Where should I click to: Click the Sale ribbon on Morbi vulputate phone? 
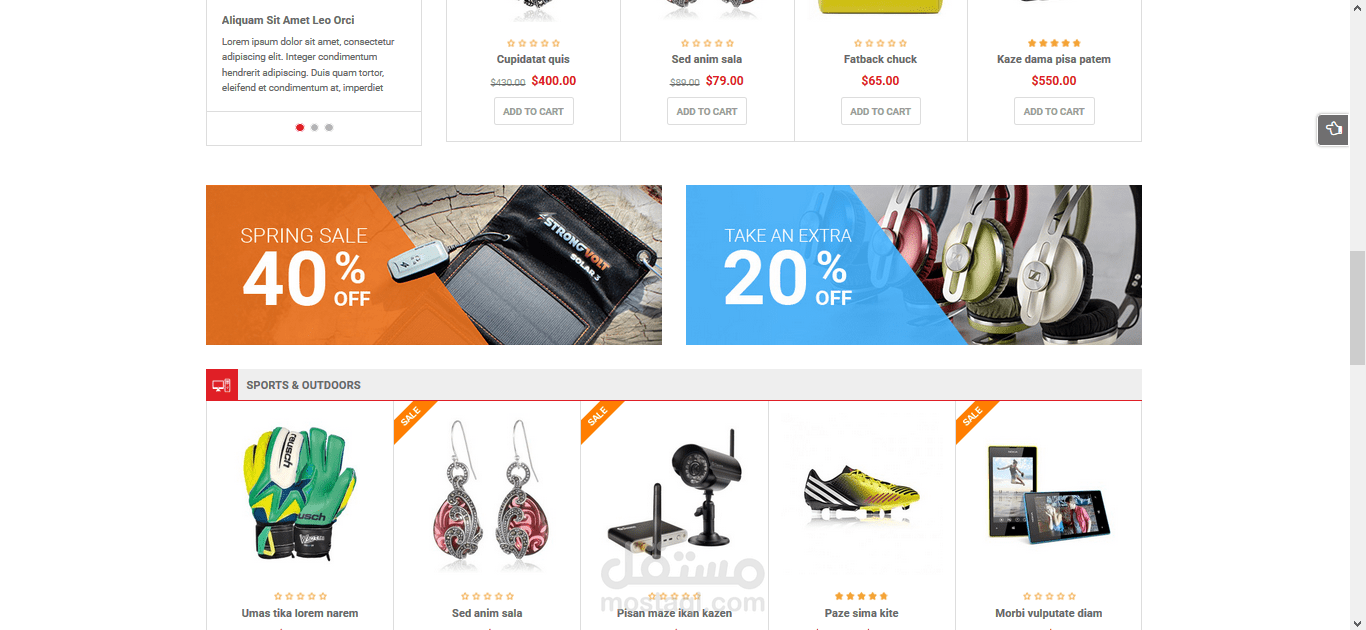(x=974, y=418)
